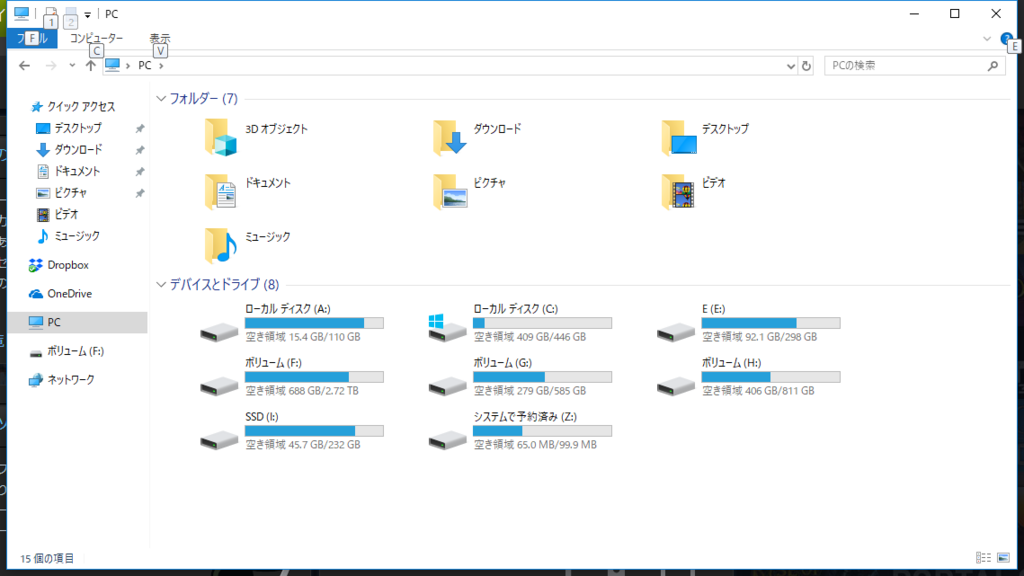The image size is (1024, 576).
Task: Click the 空き領域 688 GB/2.72 TB text
Action: tap(302, 391)
